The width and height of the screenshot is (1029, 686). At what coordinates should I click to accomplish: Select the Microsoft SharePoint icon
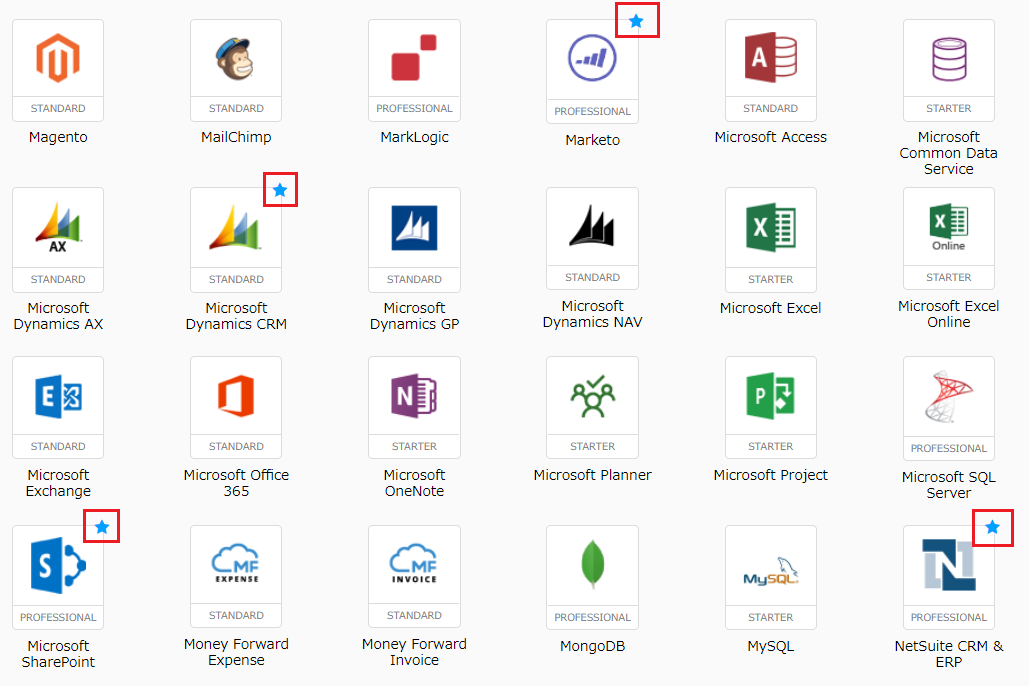tap(58, 565)
